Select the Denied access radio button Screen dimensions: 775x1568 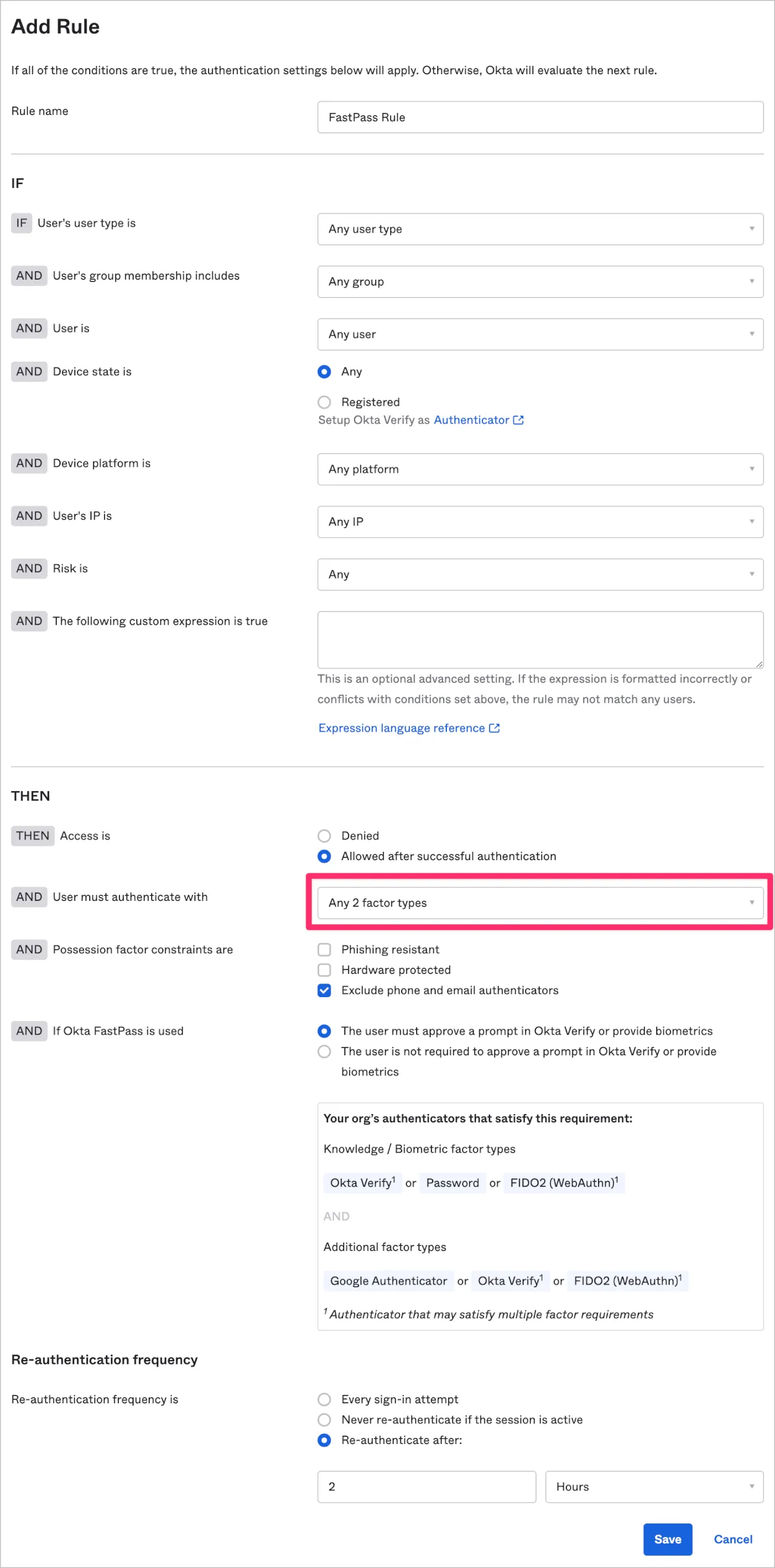[324, 836]
